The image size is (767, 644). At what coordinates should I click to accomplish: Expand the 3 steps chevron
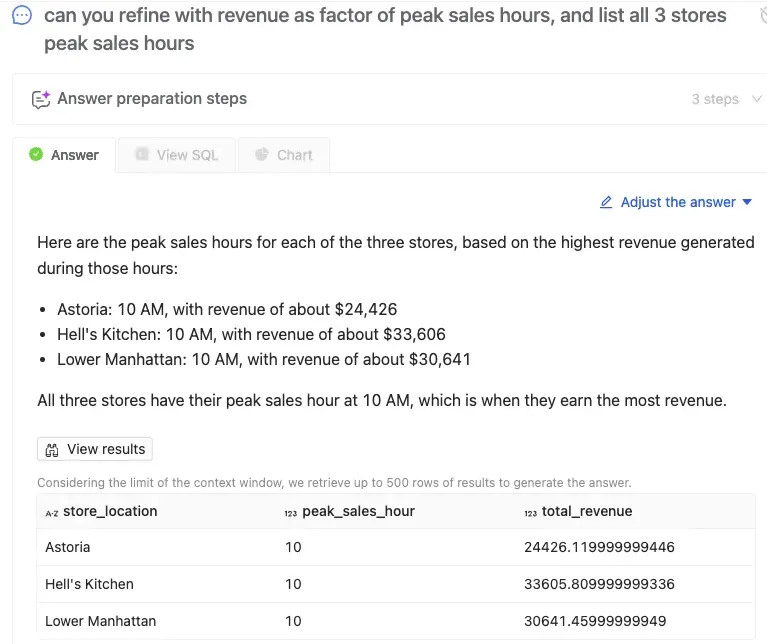pos(756,99)
